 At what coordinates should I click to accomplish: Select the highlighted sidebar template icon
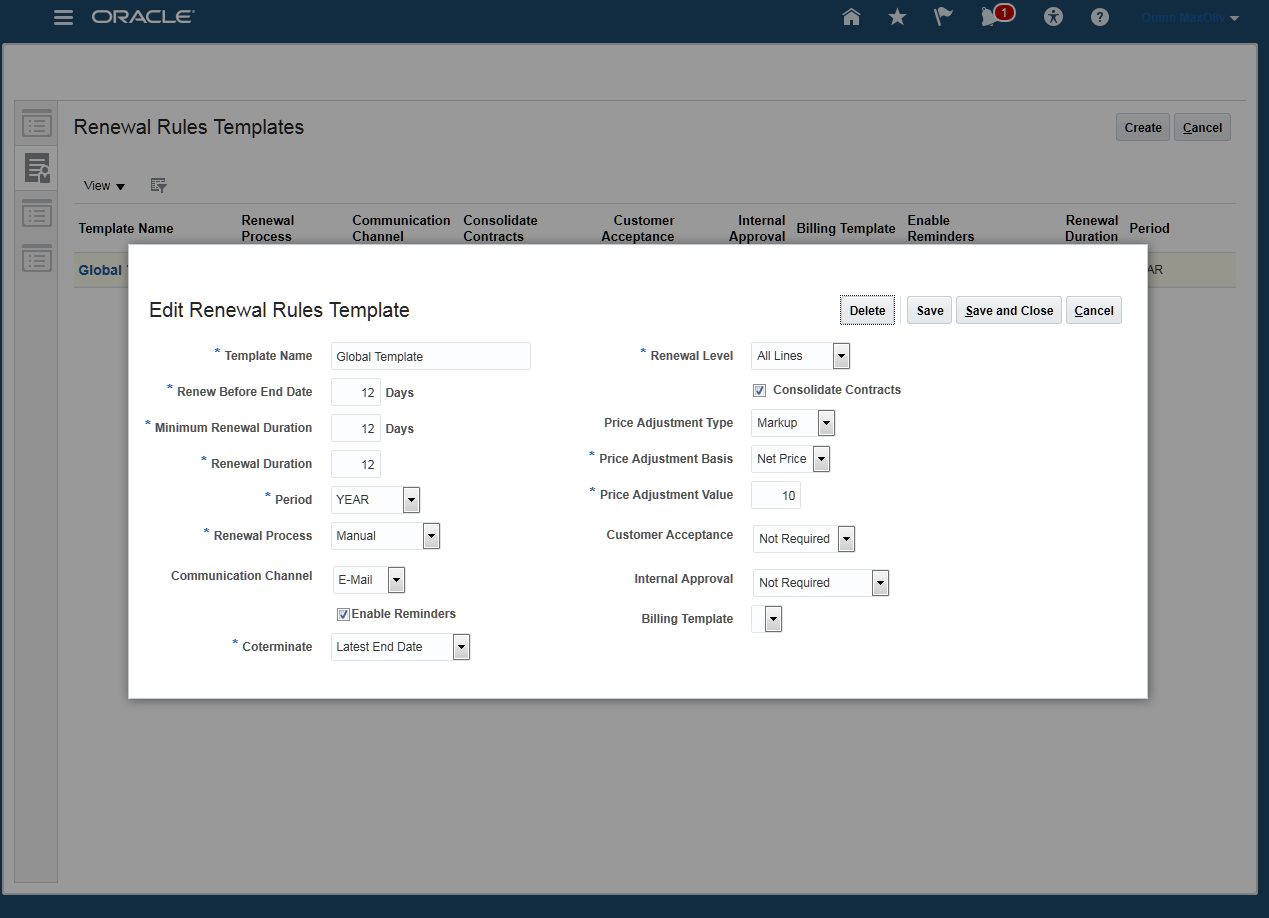click(x=37, y=168)
